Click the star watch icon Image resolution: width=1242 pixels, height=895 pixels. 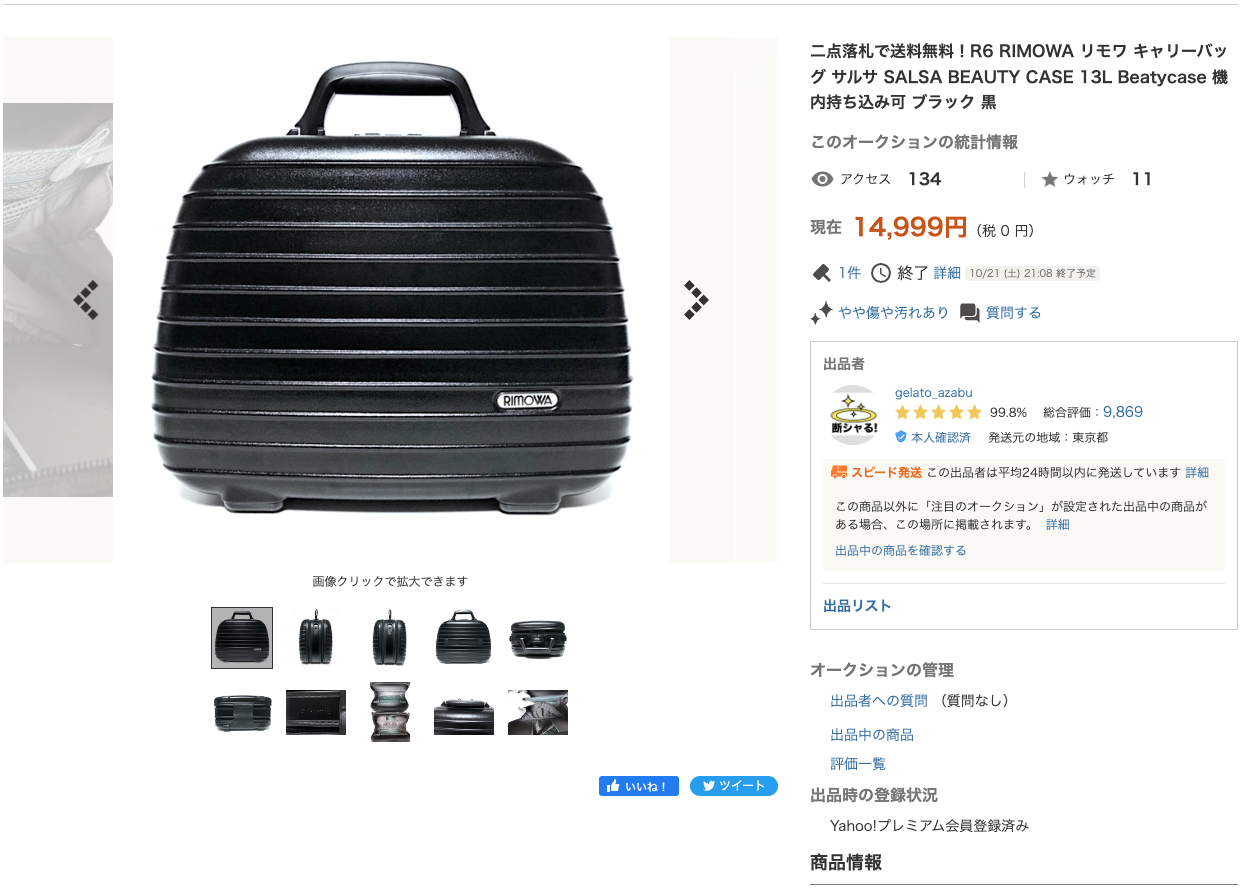coord(1049,179)
